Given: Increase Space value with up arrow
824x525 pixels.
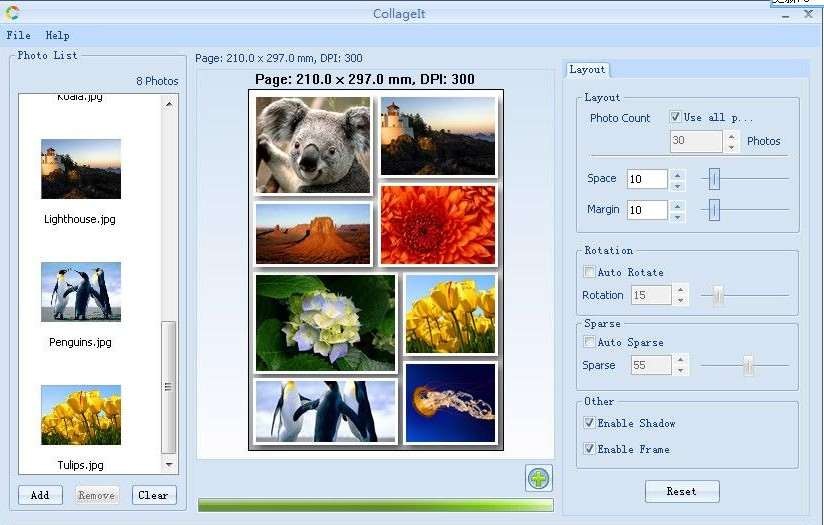Looking at the screenshot, I should pos(677,175).
